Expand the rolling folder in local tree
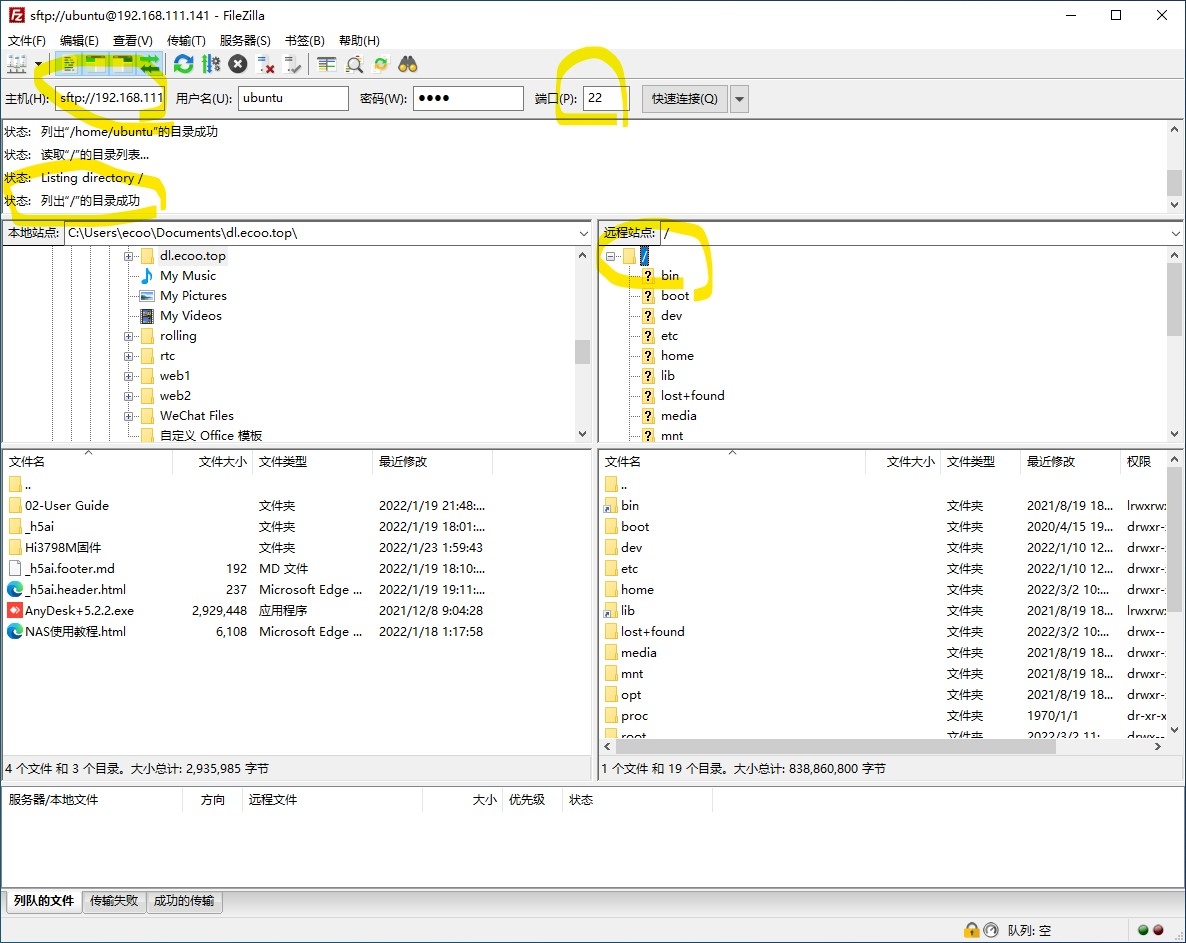Image resolution: width=1186 pixels, height=943 pixels. (x=129, y=336)
